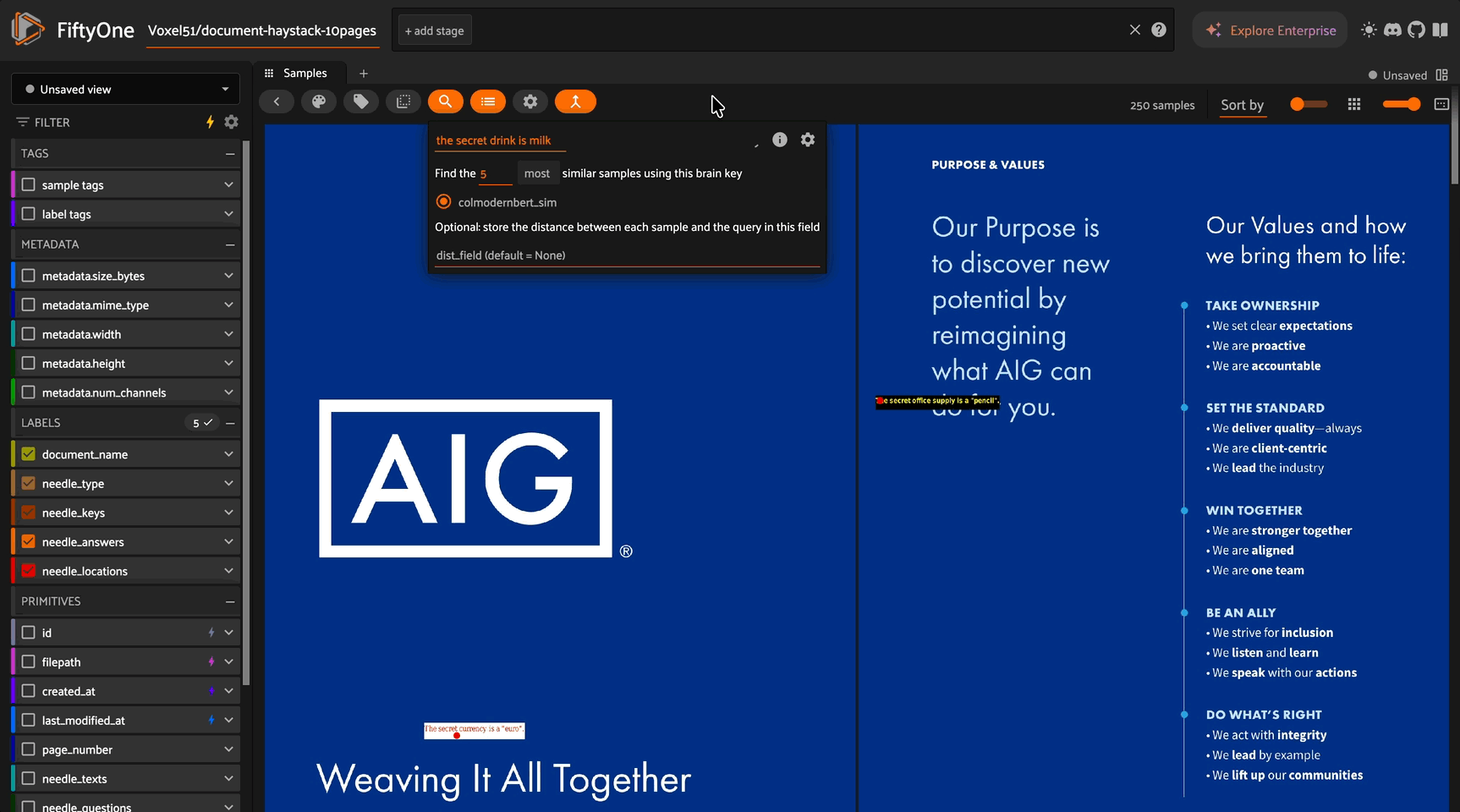
Task: Enable metadata.width checkbox
Action: (x=29, y=334)
